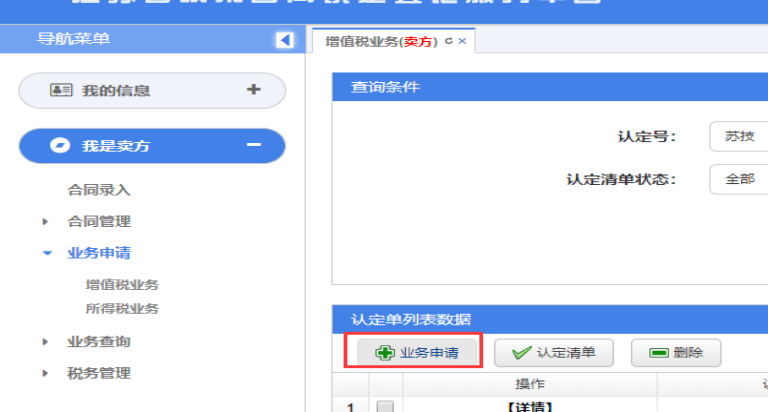Open 合同录入 in the navigation menu
The width and height of the screenshot is (768, 412).
99,190
